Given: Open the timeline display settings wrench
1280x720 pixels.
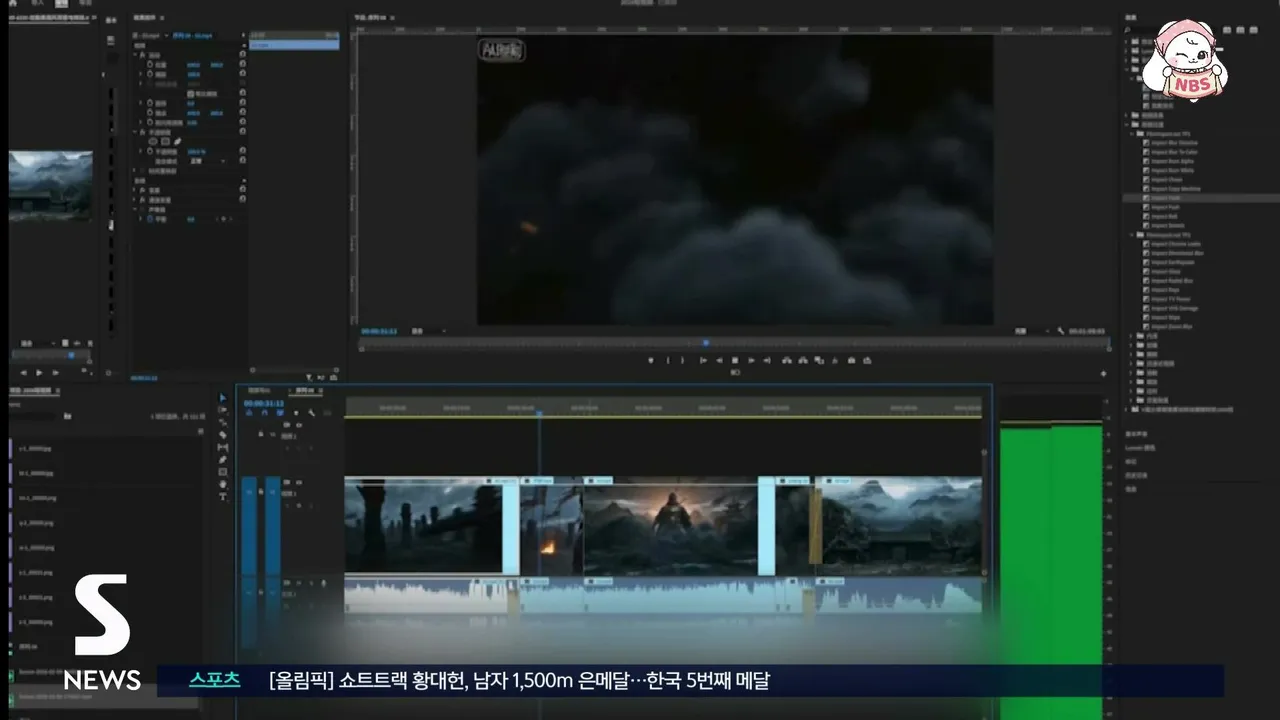Looking at the screenshot, I should click(x=311, y=413).
